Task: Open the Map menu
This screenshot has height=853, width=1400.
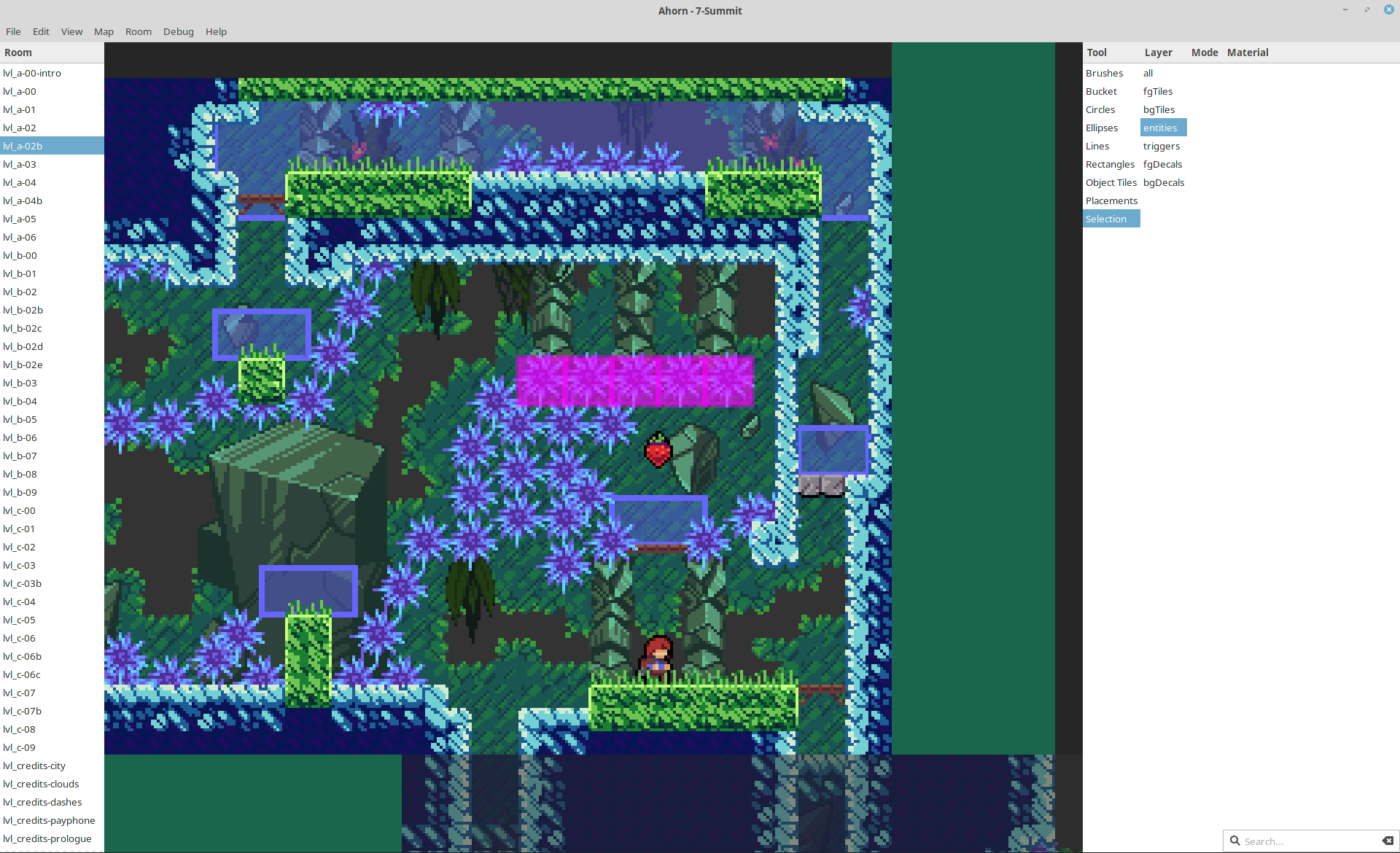Action: point(104,31)
